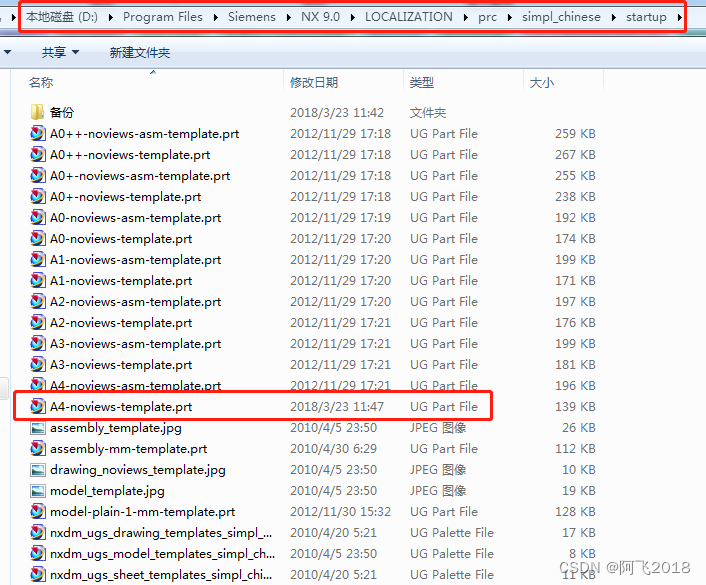Image resolution: width=706 pixels, height=585 pixels.
Task: Expand arrow after prc breadcrumb
Action: click(510, 18)
